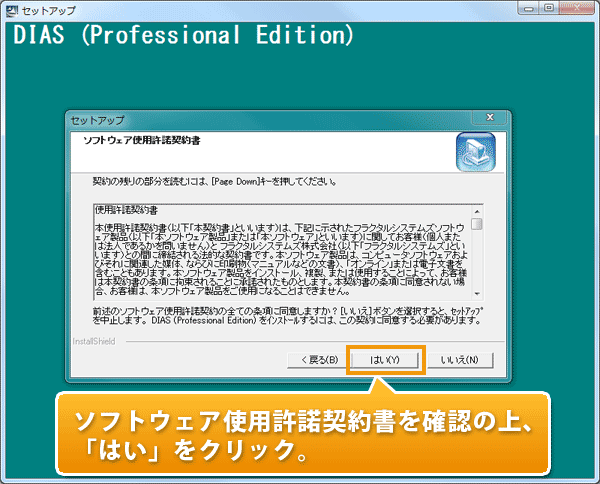Image resolution: width=600 pixels, height=484 pixels.
Task: Close the inner セットアップ license dialog
Action: (490, 119)
